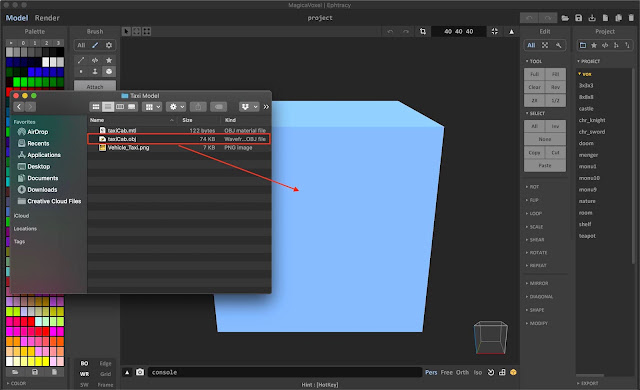Toggle Iso isometric camera mode

[x=478, y=372]
